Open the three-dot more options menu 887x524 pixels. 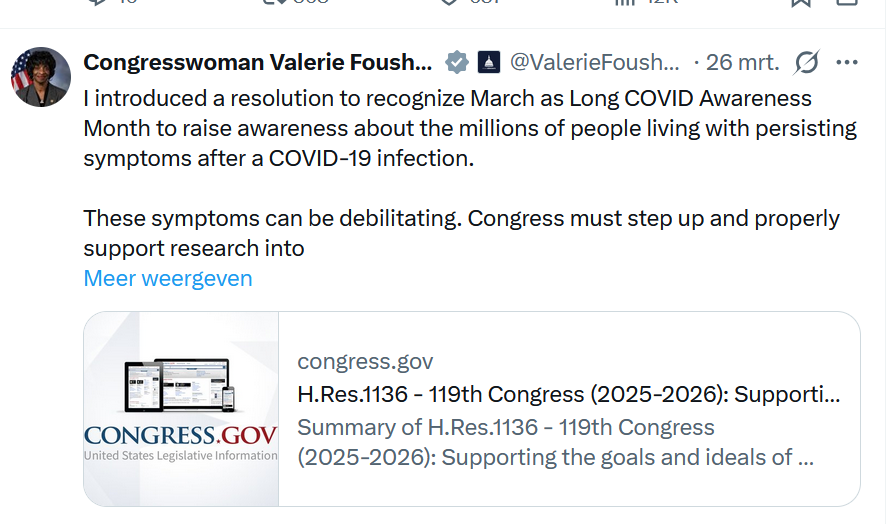click(x=847, y=62)
